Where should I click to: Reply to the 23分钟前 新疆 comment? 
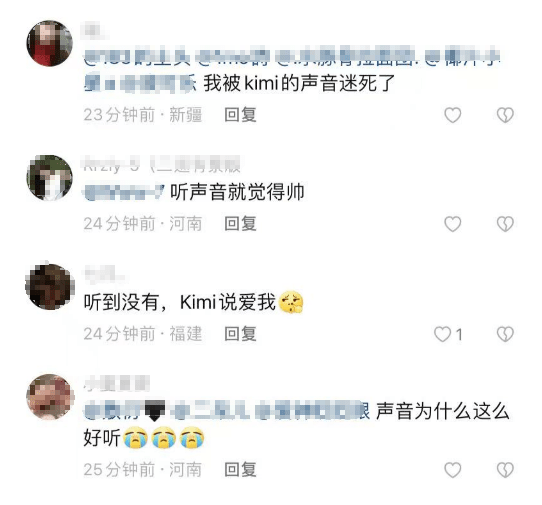tap(240, 115)
